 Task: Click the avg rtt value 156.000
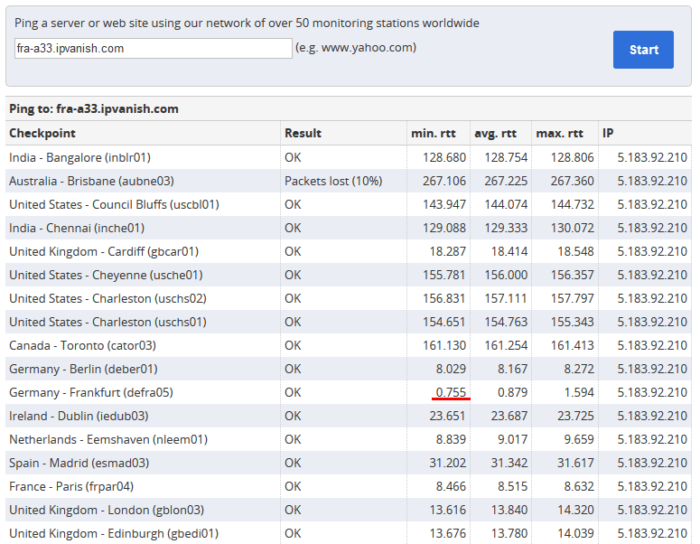pos(506,275)
